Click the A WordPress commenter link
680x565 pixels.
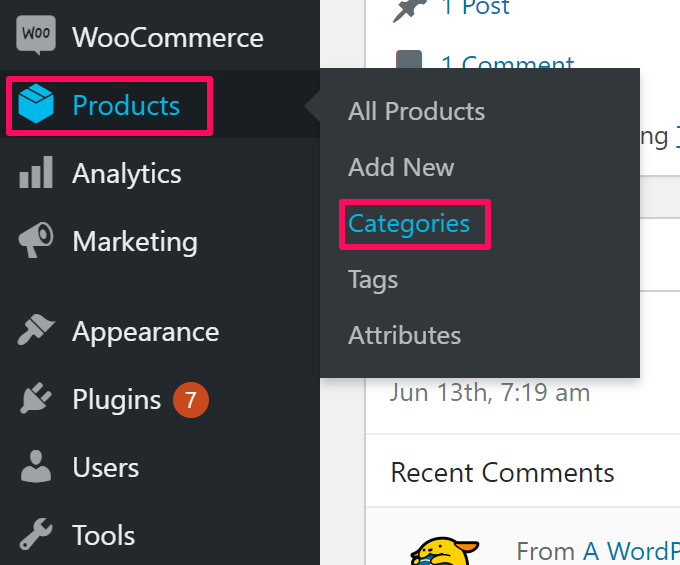(630, 551)
